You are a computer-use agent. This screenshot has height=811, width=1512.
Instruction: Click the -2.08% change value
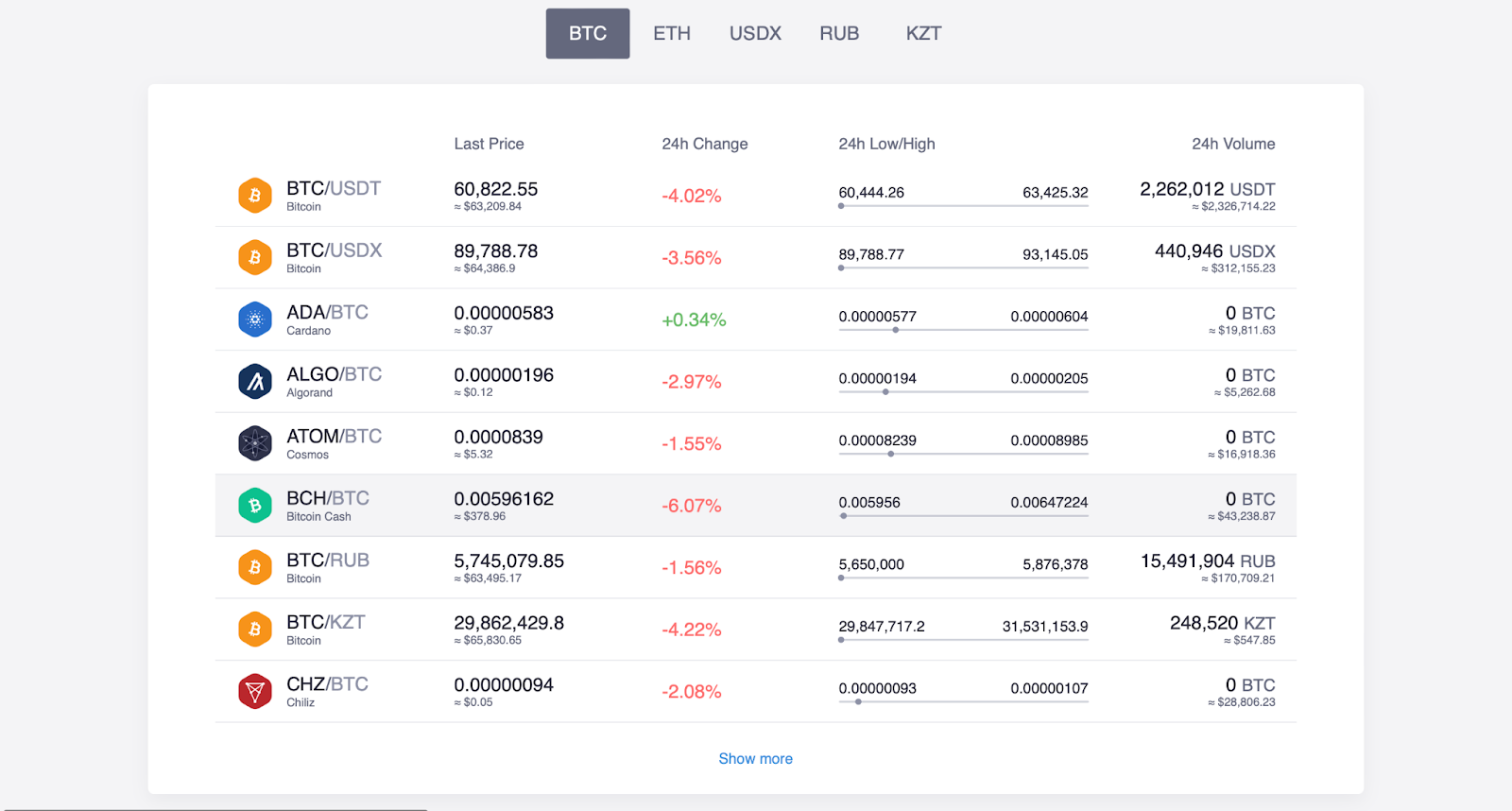(692, 691)
